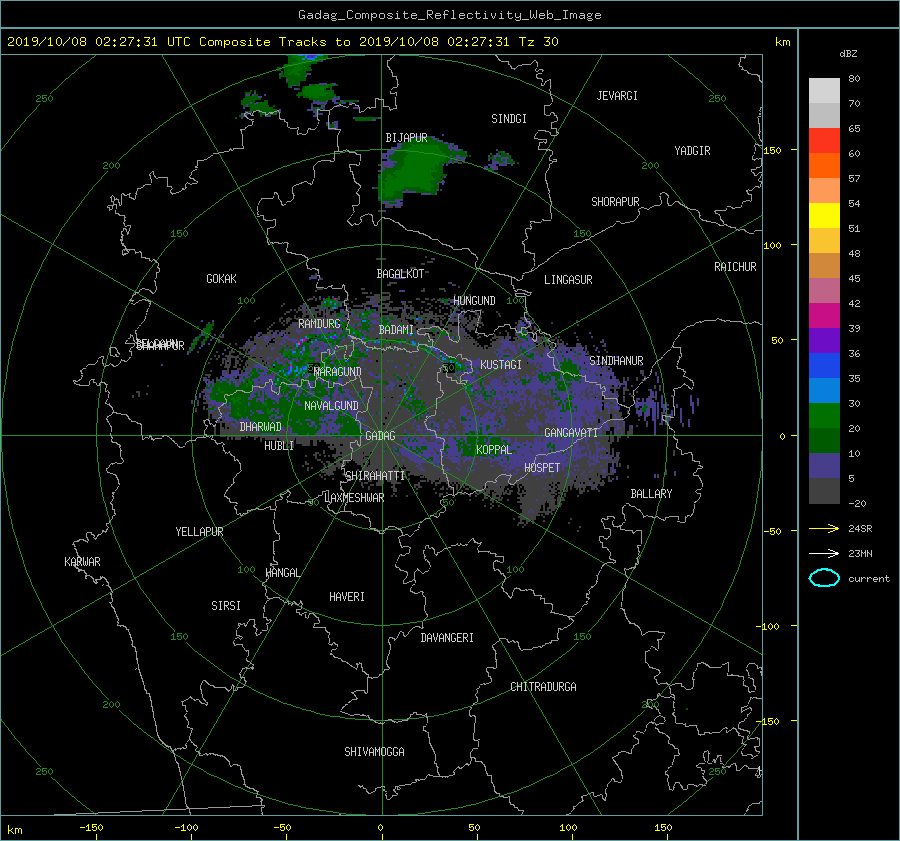Click the yellow 24SR arrow legend icon
Screen dimensions: 900x841
click(x=824, y=528)
